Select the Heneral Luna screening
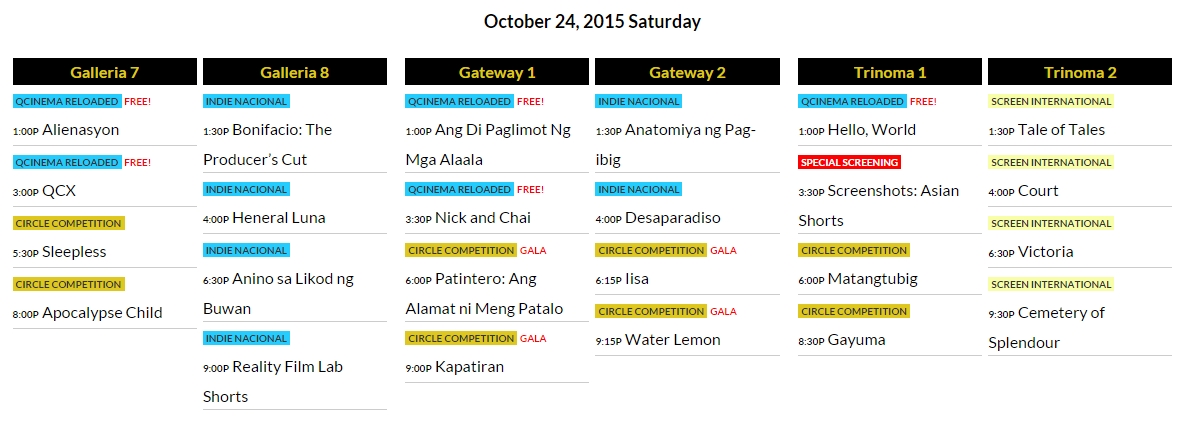This screenshot has height=430, width=1184. [x=278, y=218]
